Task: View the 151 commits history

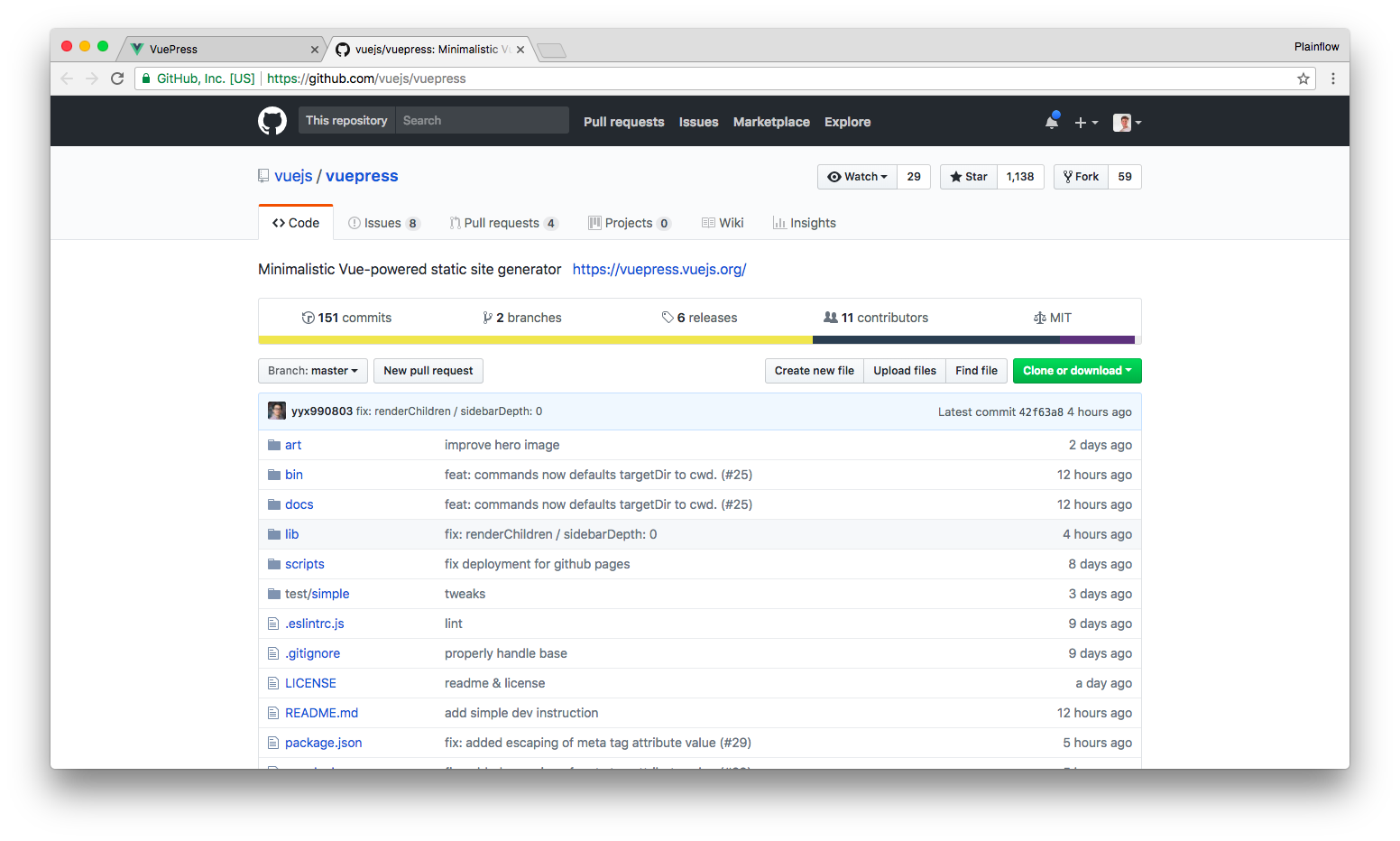Action: point(346,318)
